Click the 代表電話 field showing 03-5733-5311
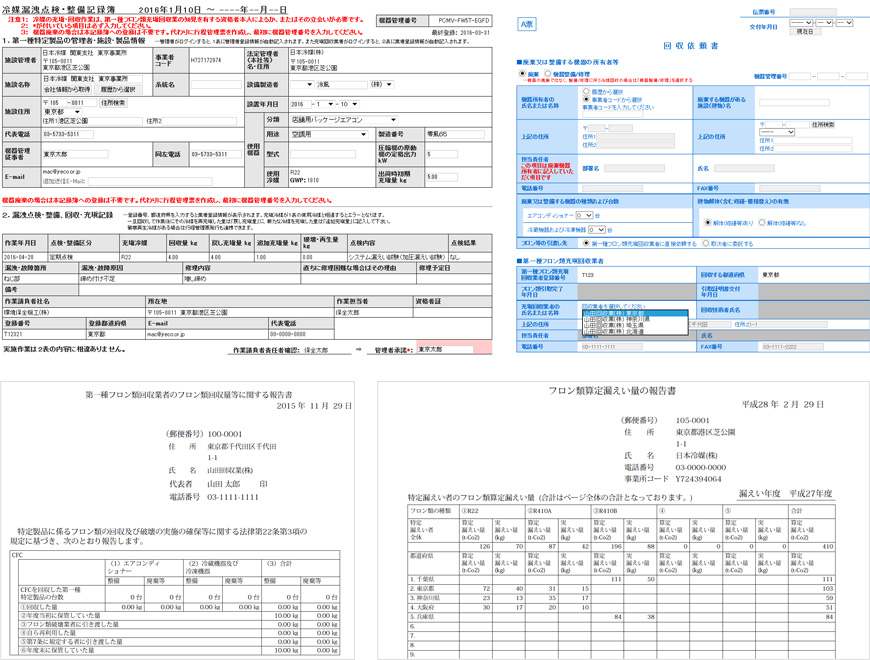 (68, 134)
